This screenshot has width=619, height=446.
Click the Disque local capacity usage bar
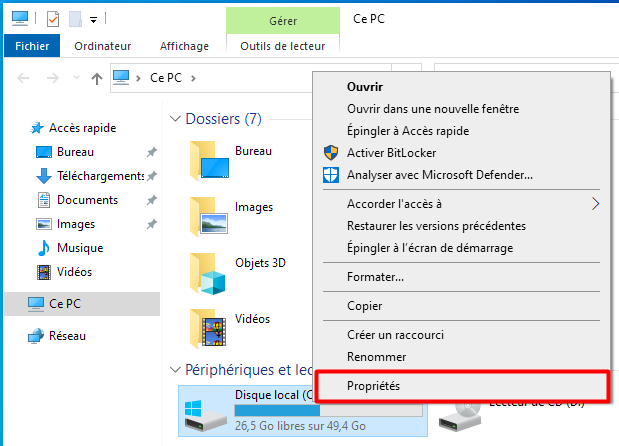click(328, 410)
